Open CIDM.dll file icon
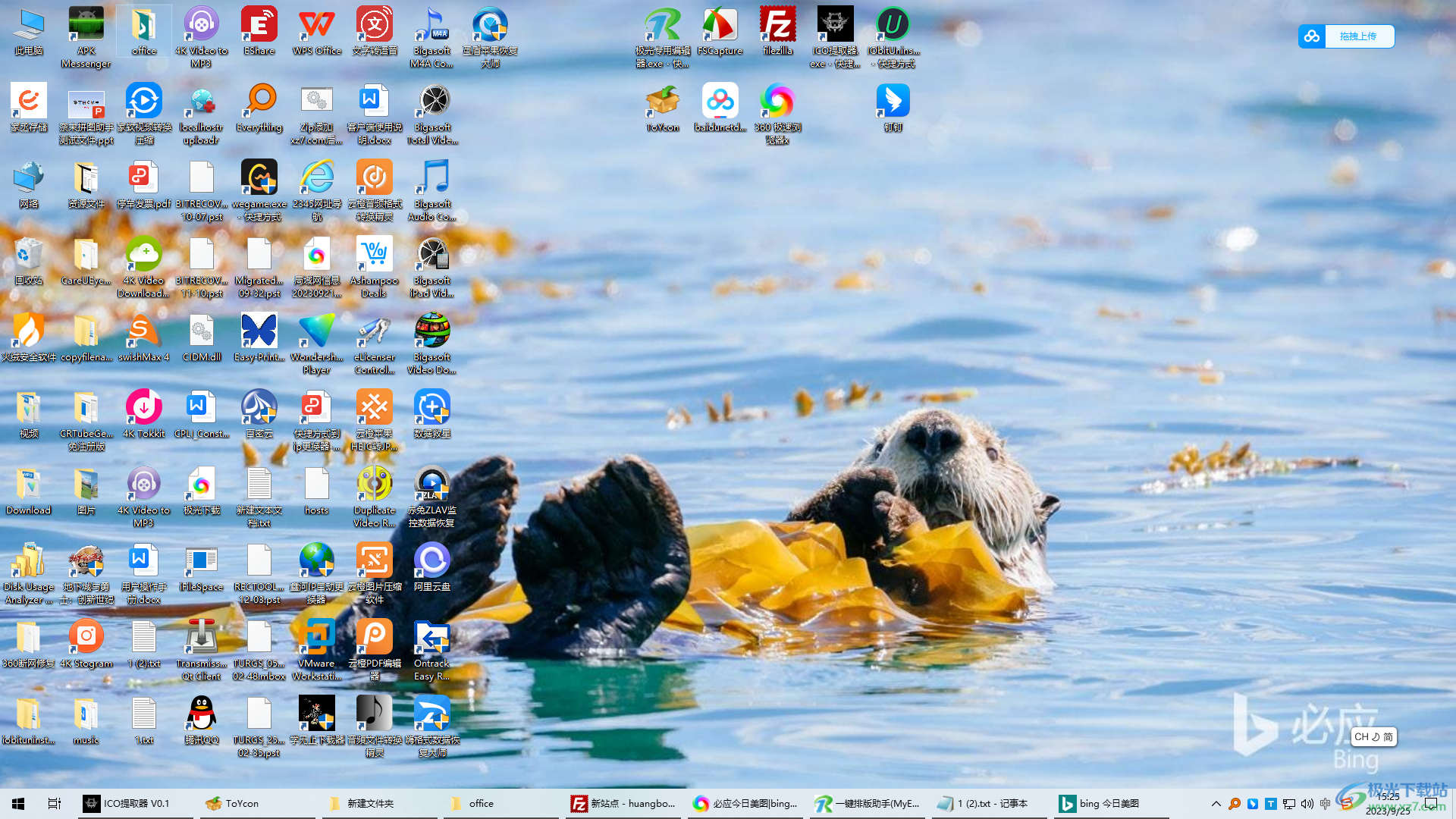 [201, 337]
